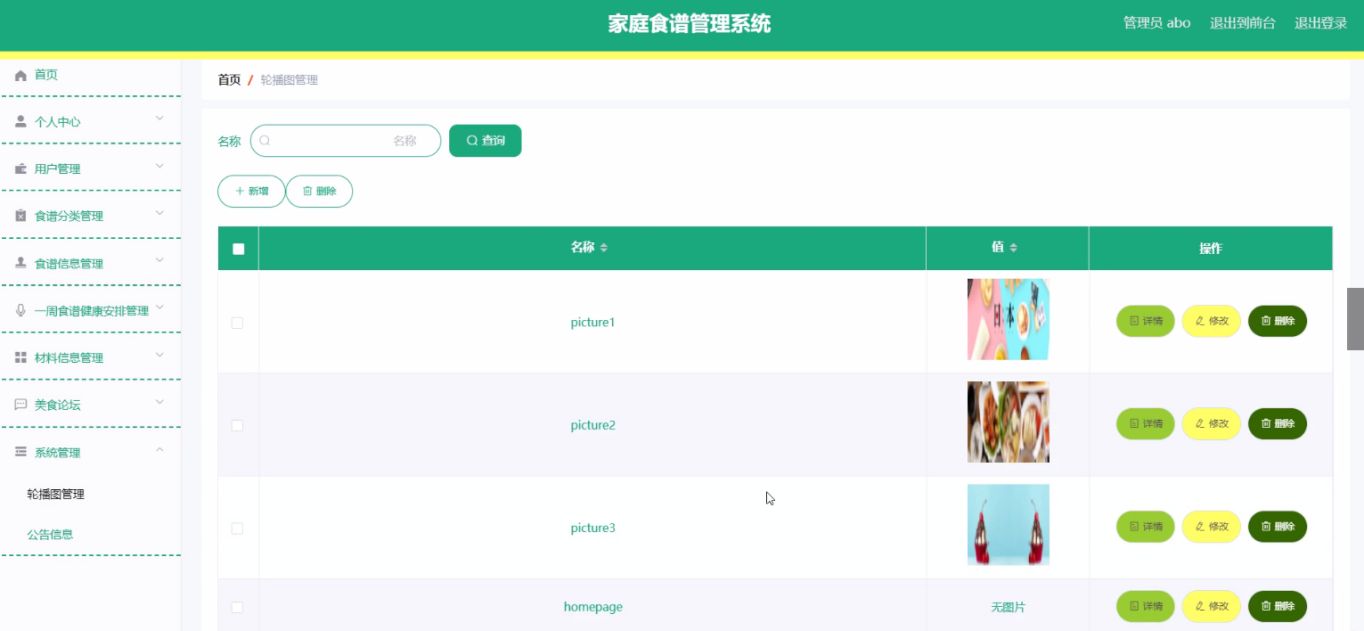Click the person icon next to 个人中心
This screenshot has height=631, width=1364.
20,122
